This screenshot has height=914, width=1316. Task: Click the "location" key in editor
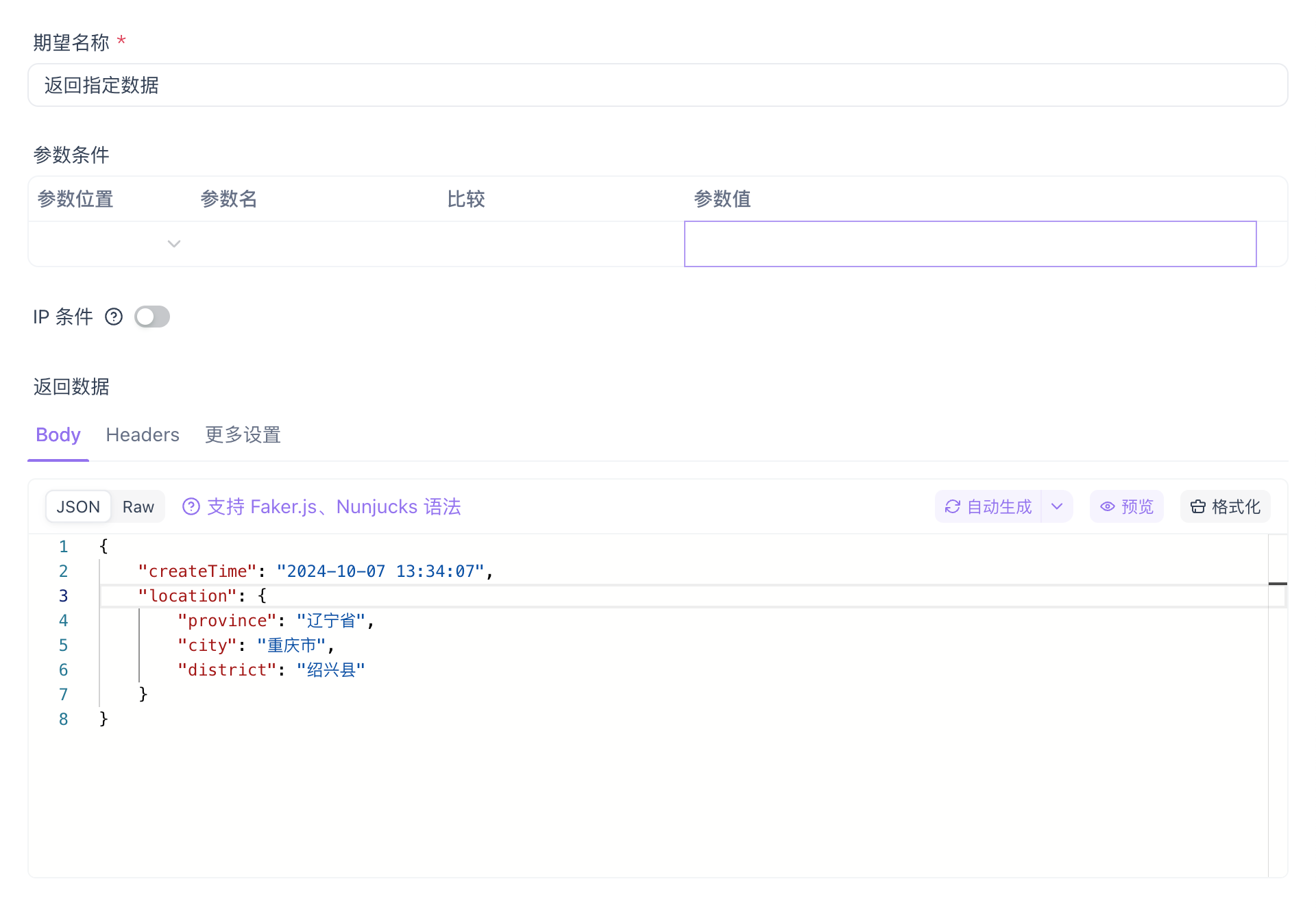(x=188, y=595)
